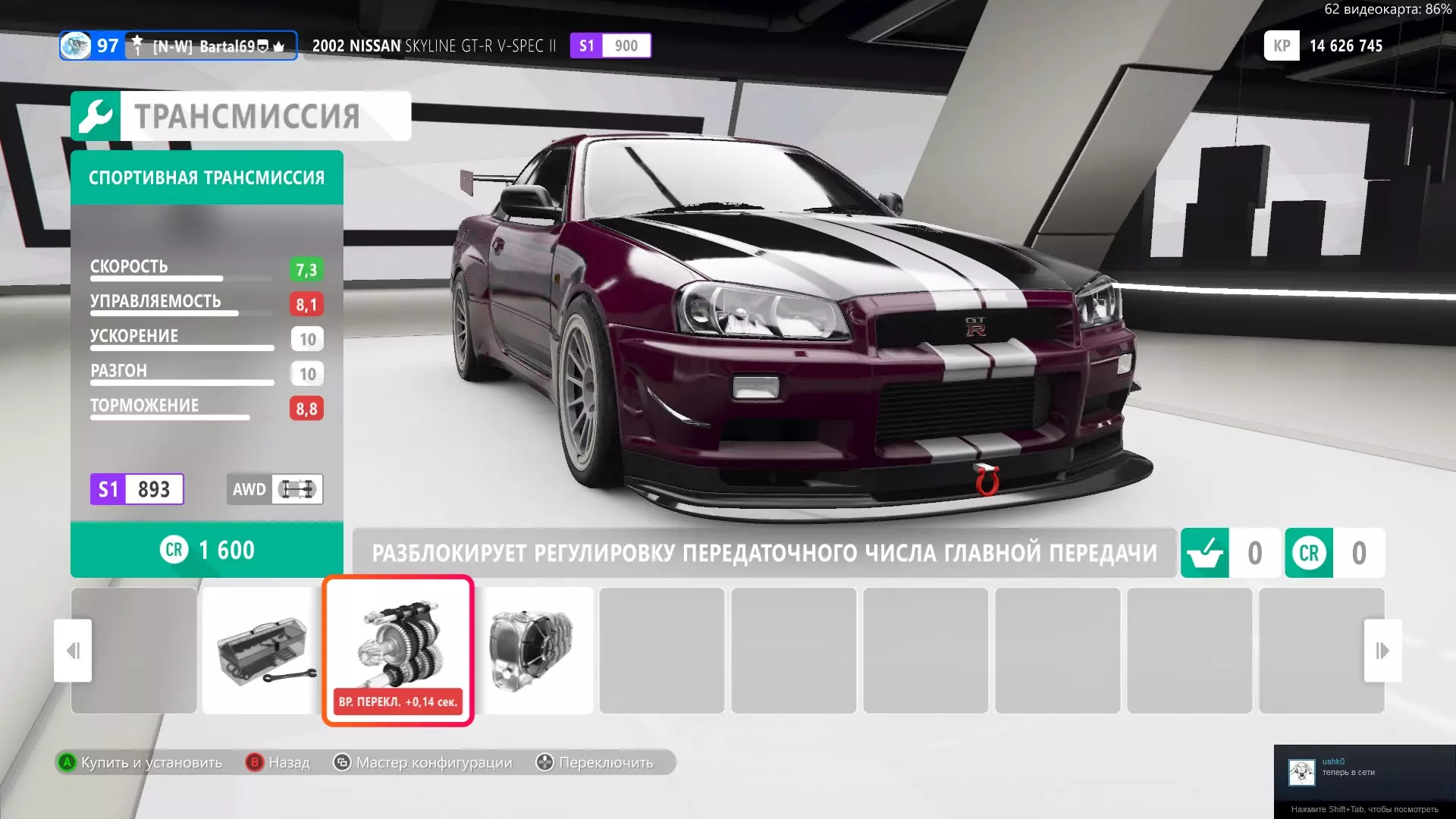1456x819 pixels.
Task: Open player level 97 avatar badge
Action: click(x=91, y=45)
